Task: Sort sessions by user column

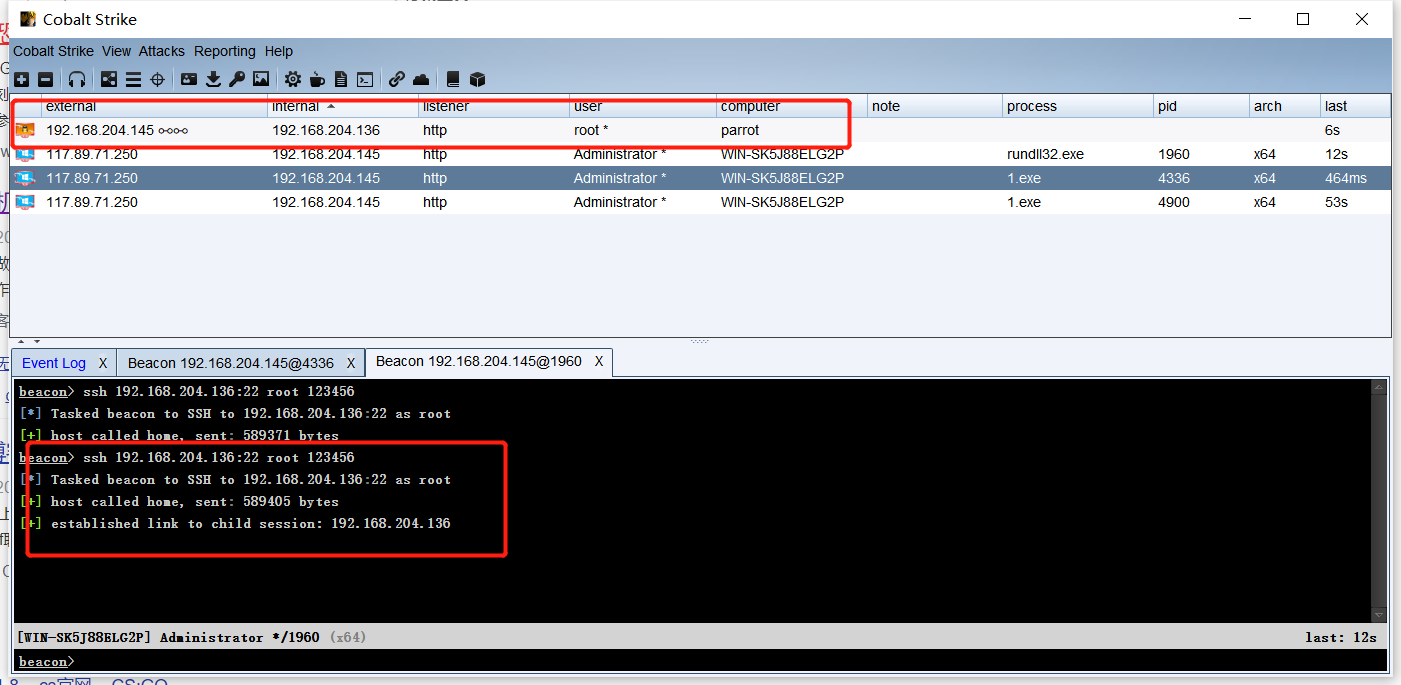Action: point(643,106)
